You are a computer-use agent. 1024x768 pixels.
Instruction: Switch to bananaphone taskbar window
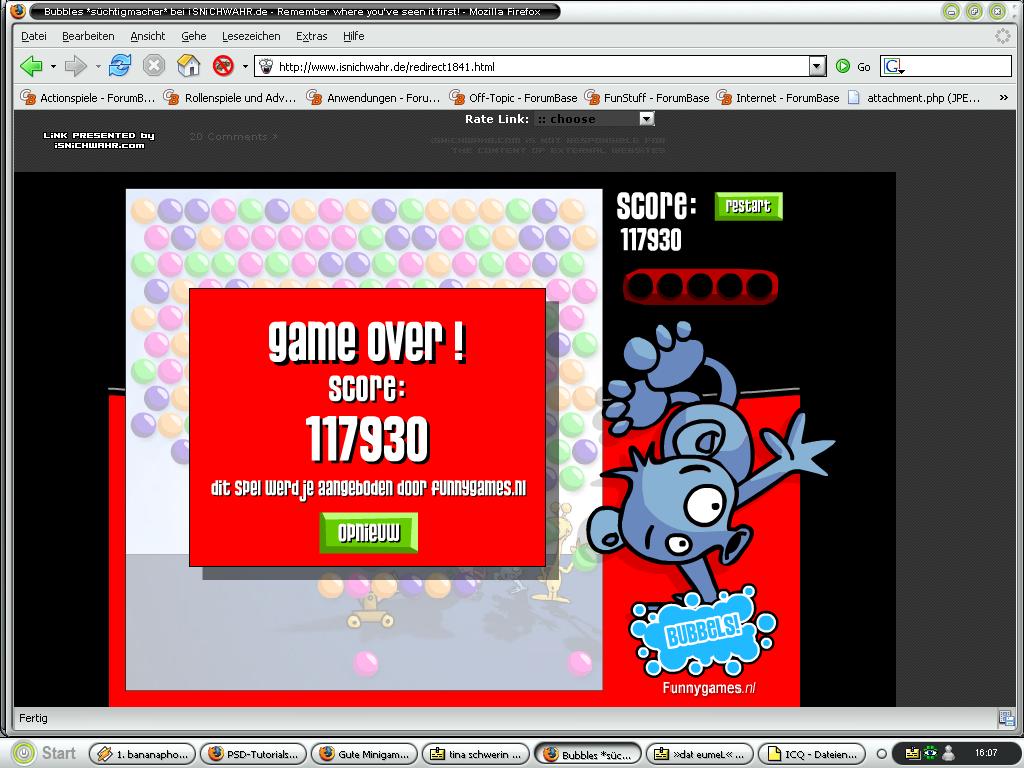click(x=142, y=754)
